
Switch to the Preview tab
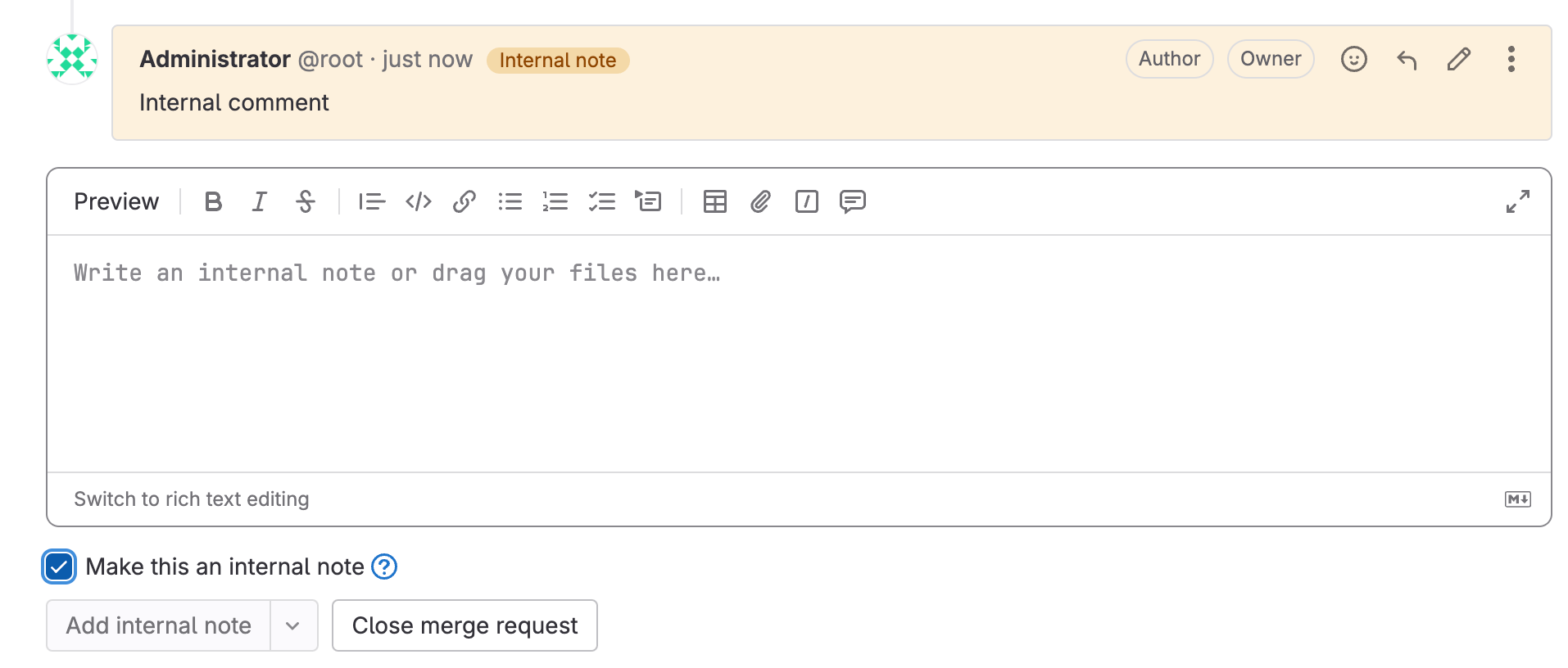[116, 201]
